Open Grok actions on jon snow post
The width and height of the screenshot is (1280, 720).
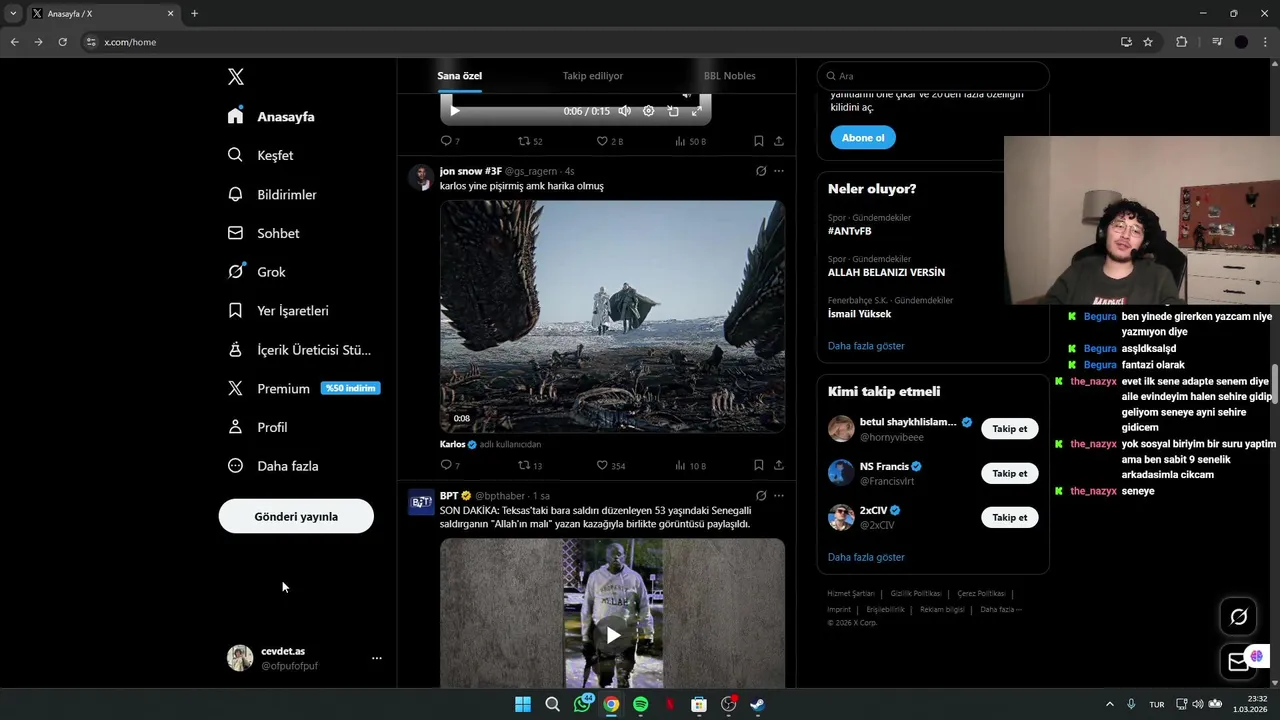[761, 171]
